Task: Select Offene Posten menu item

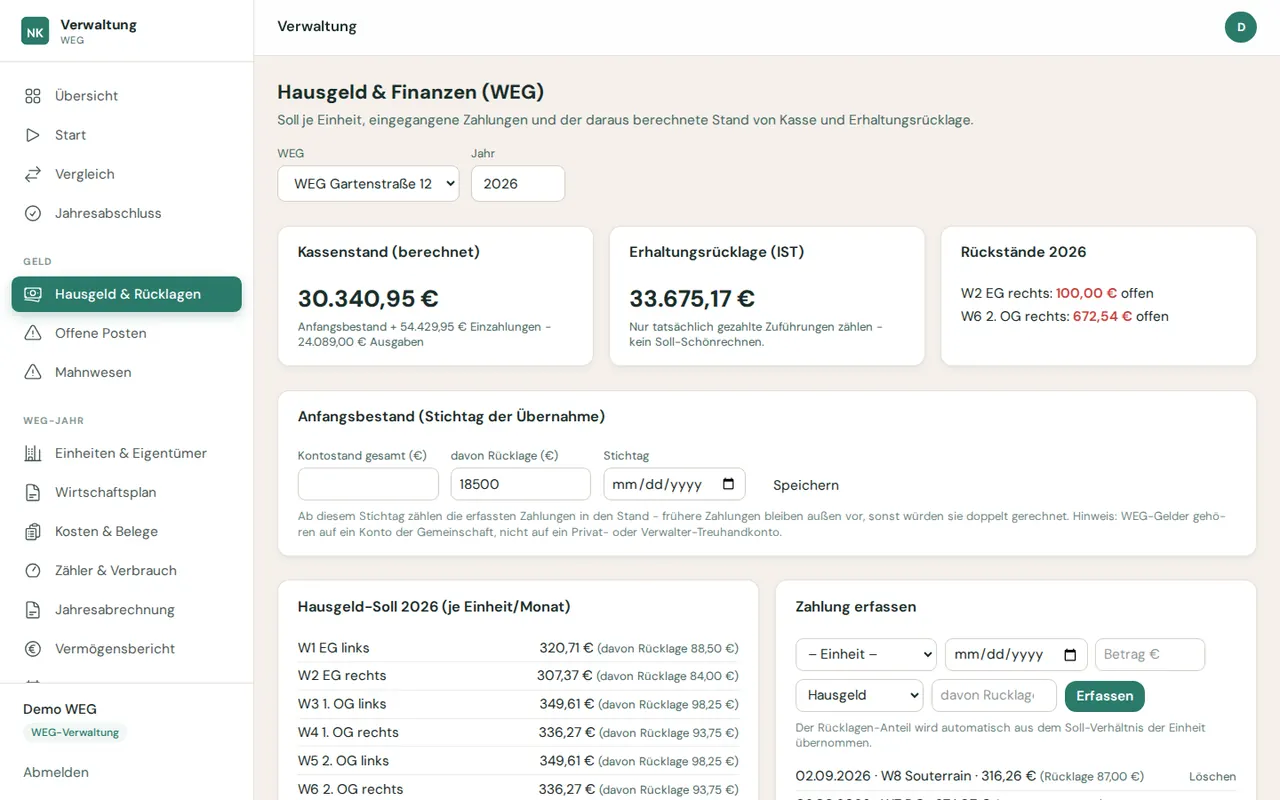Action: (127, 333)
